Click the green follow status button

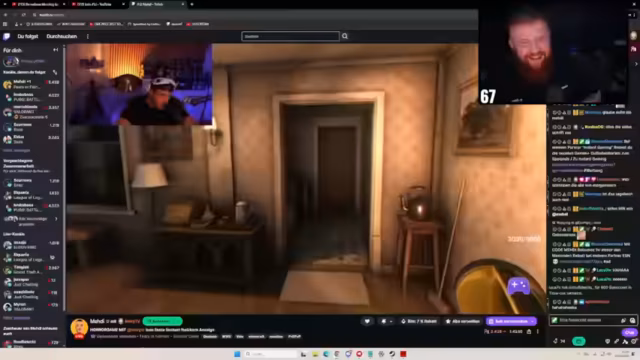coord(162,321)
